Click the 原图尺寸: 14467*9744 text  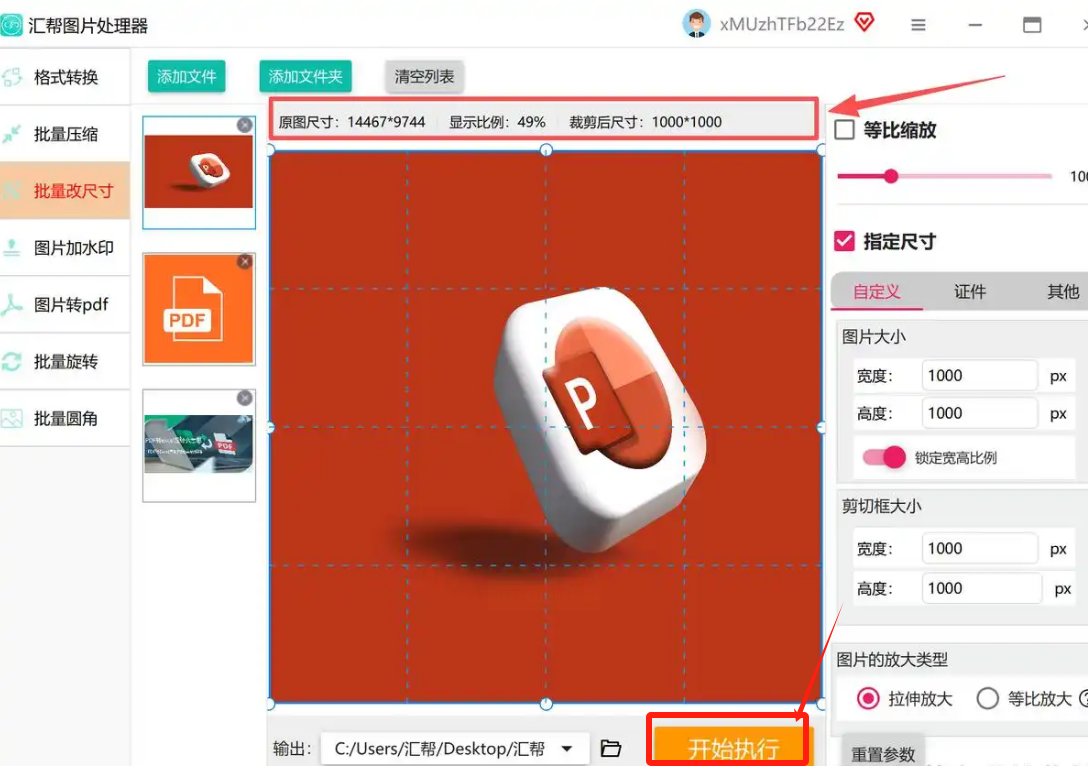[x=352, y=122]
